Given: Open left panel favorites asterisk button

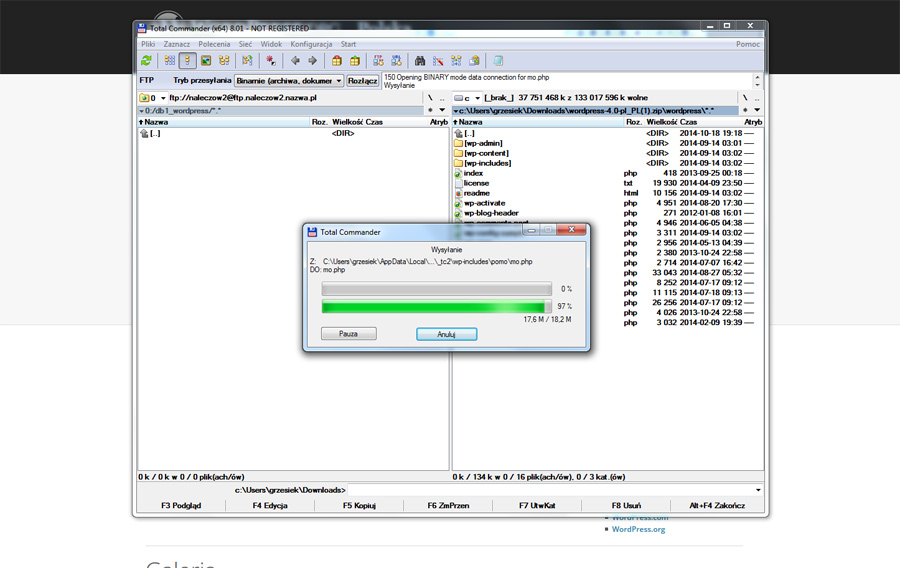Looking at the screenshot, I should point(430,110).
